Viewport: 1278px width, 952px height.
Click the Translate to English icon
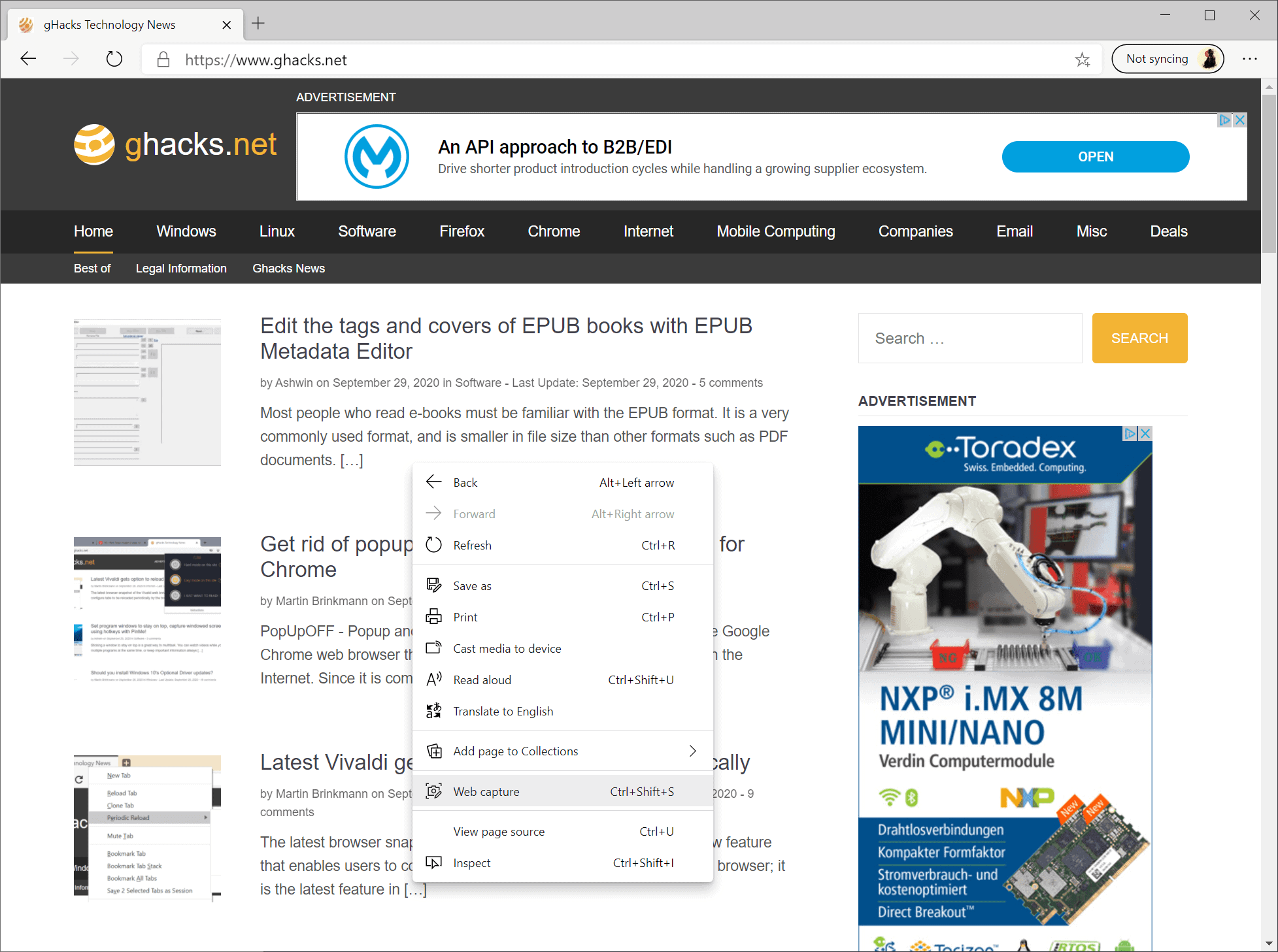435,711
